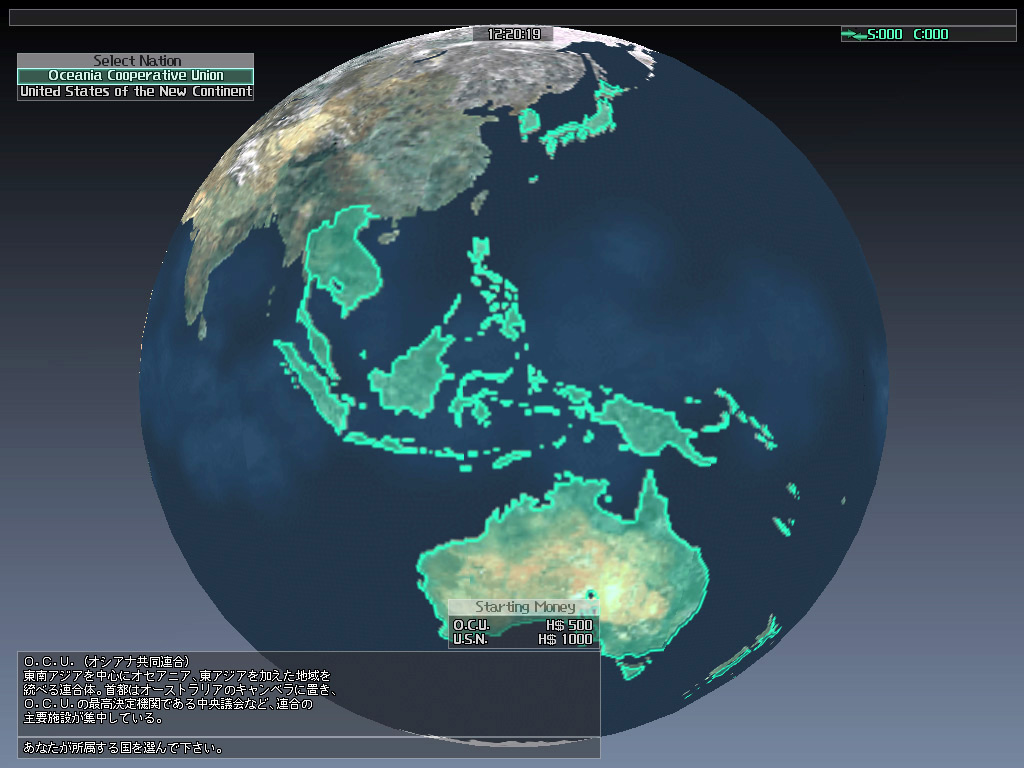Select United States of the New Continent

point(135,92)
